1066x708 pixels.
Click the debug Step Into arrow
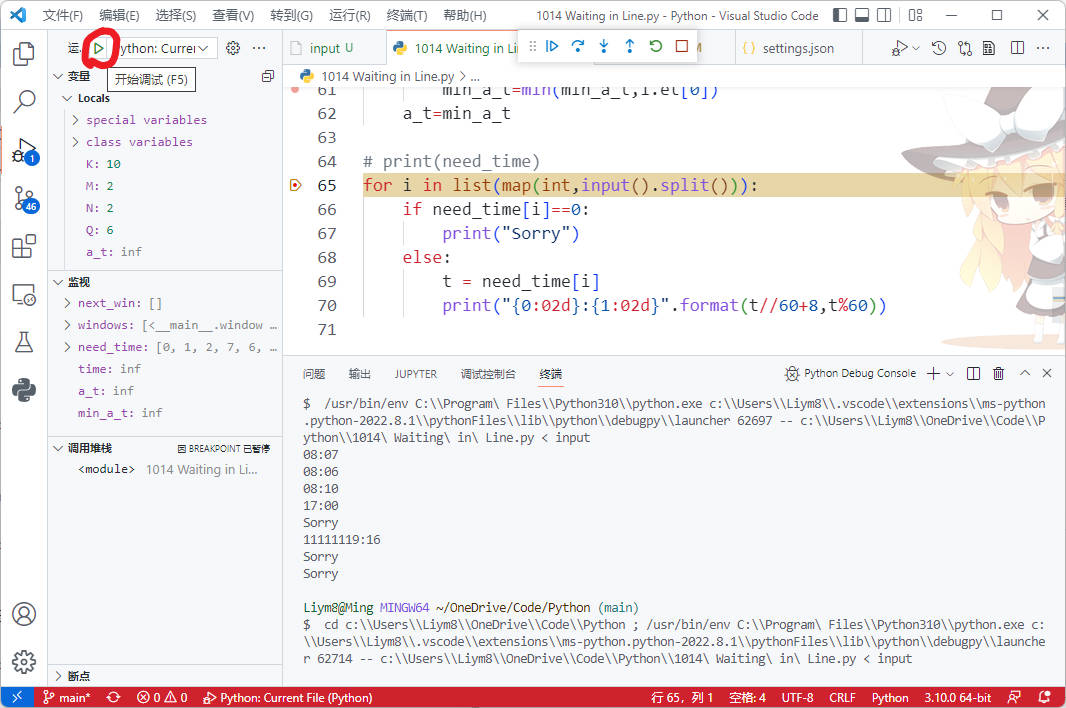(x=604, y=47)
